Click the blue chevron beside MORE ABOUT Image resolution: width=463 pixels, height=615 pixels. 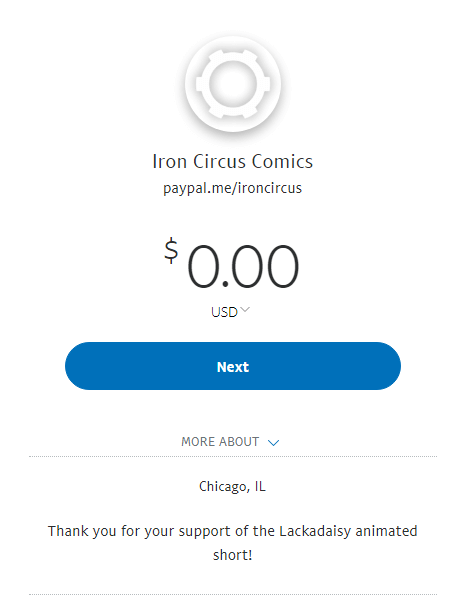(x=273, y=442)
